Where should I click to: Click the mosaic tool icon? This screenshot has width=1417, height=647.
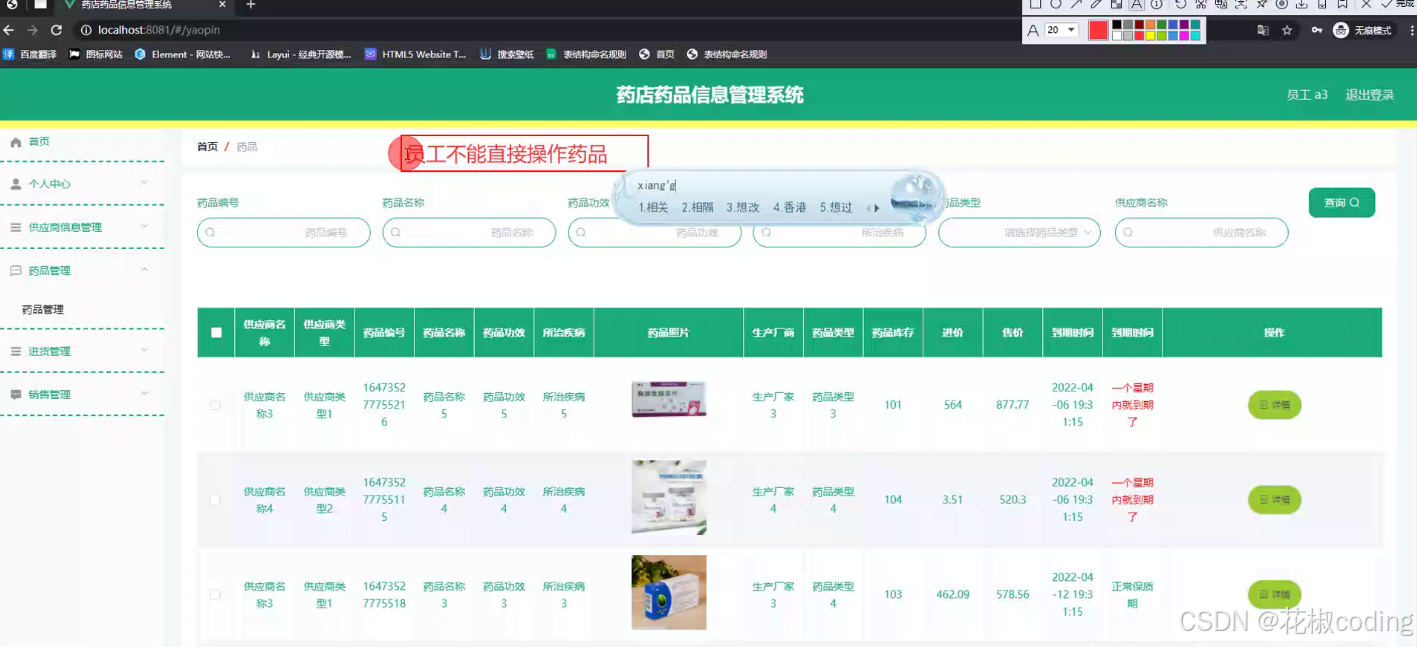(1118, 7)
